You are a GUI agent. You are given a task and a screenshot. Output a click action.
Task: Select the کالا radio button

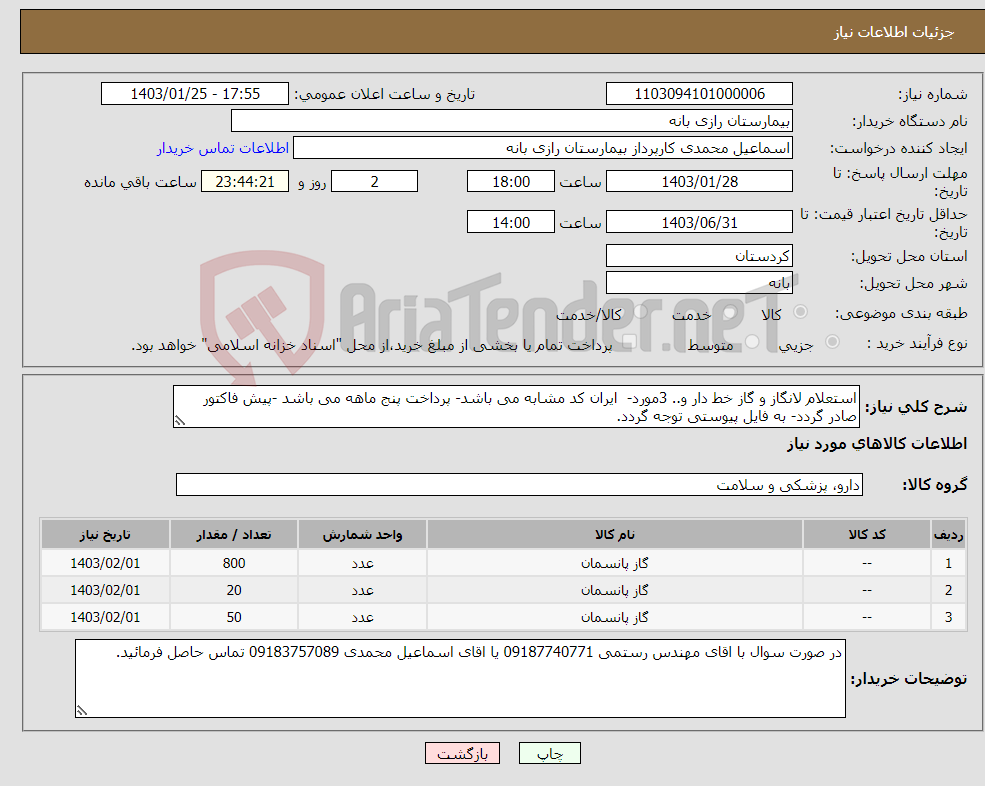[800, 312]
